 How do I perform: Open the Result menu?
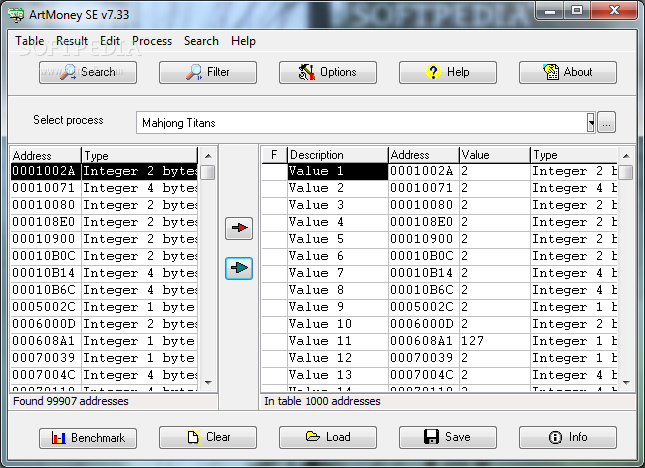point(72,41)
